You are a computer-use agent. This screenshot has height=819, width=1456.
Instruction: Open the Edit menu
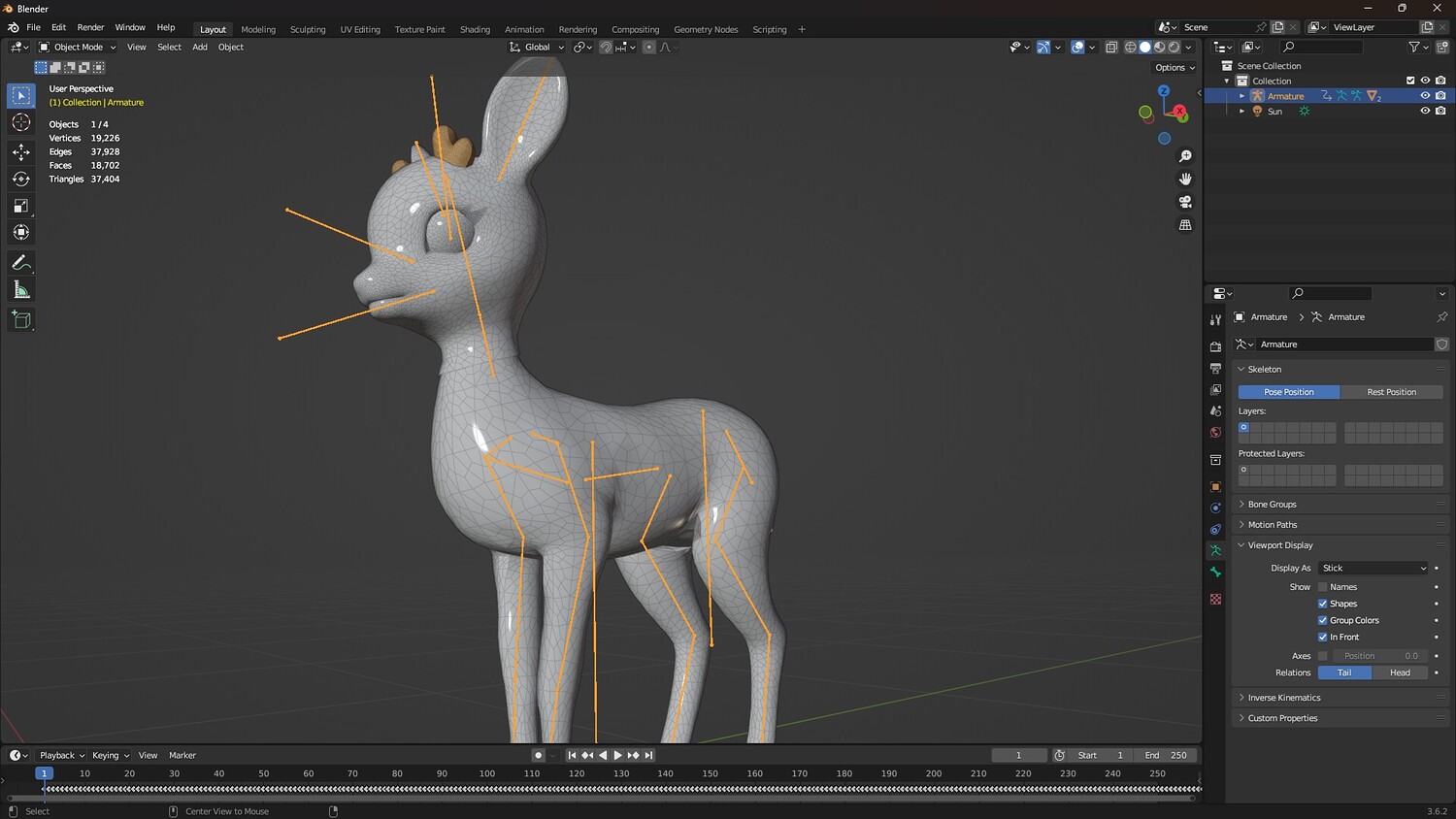58,27
